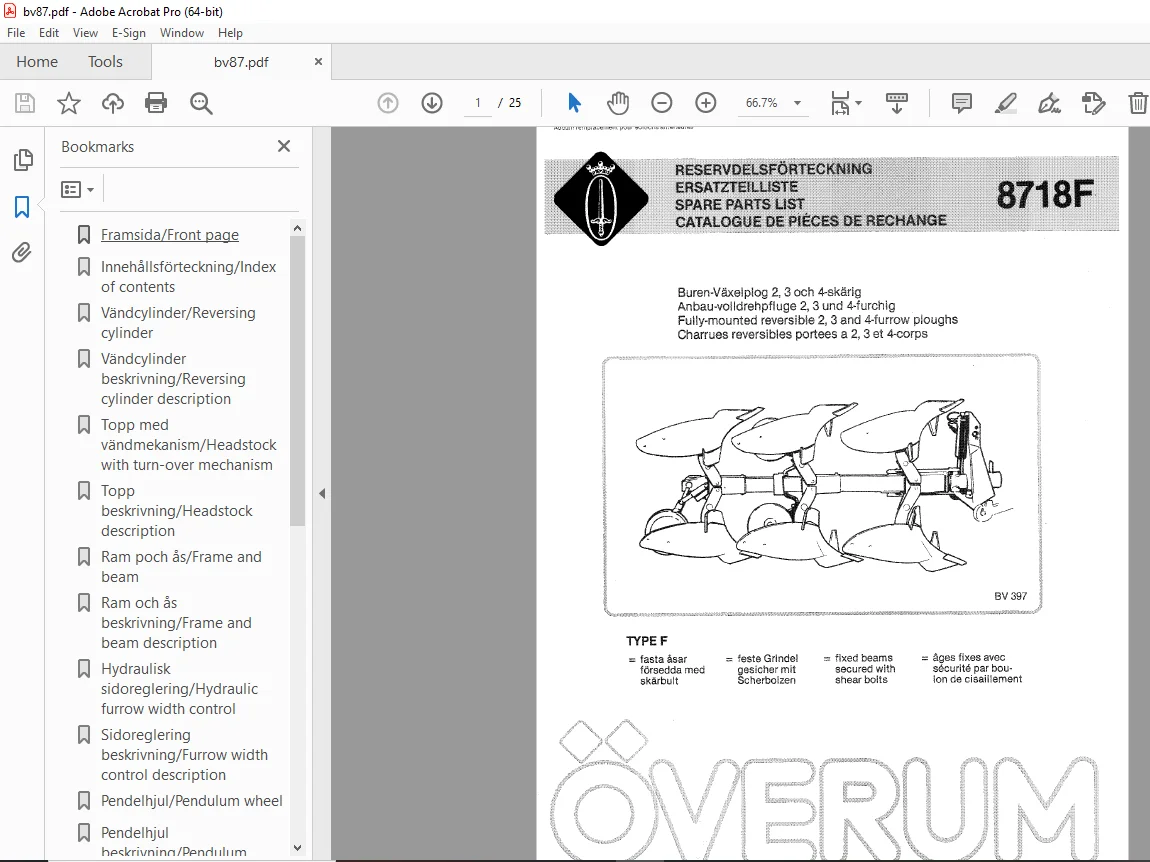Screen dimensions: 1150x862
Task: Open the Attachments paperclip panel
Action: (22, 253)
